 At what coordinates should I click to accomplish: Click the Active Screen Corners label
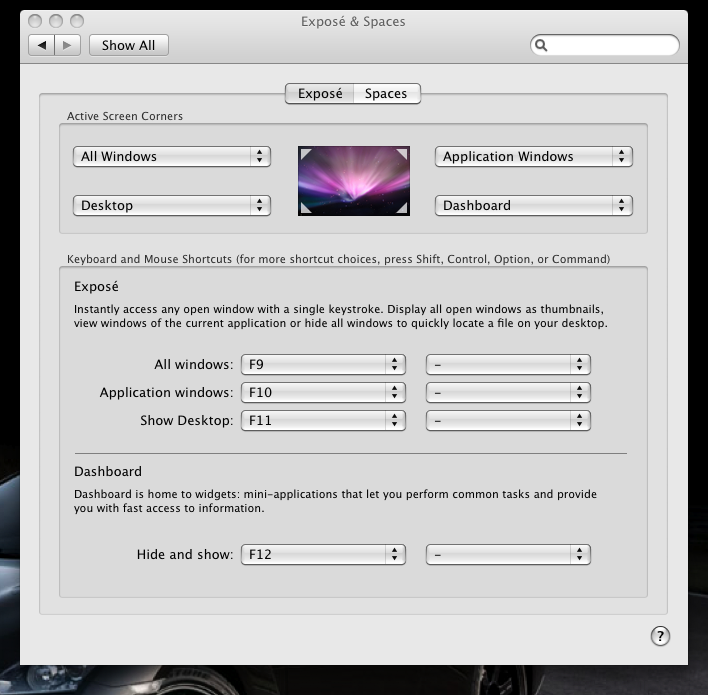(x=125, y=116)
